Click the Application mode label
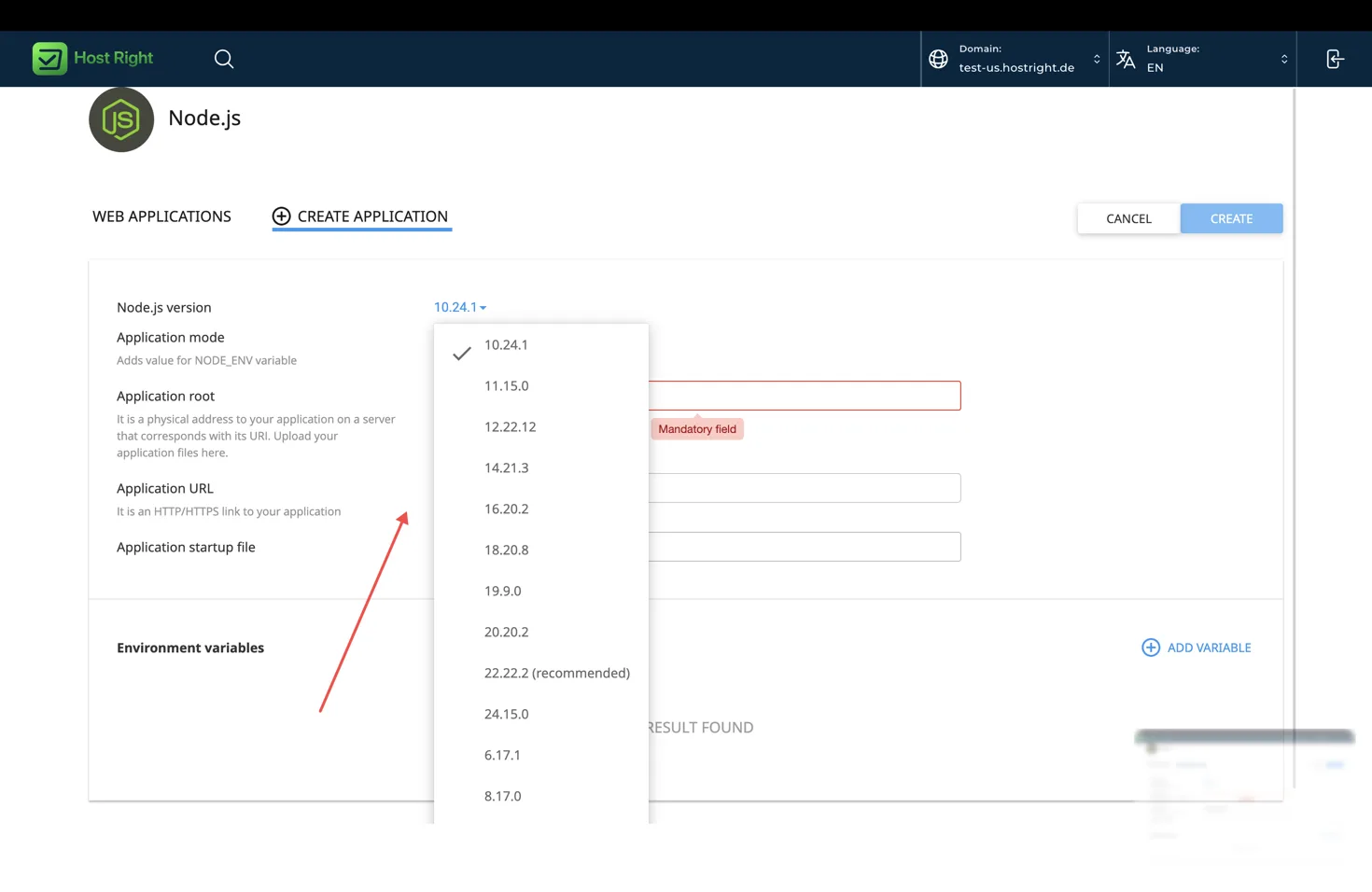Screen dimensions: 1372x892 click(x=171, y=337)
